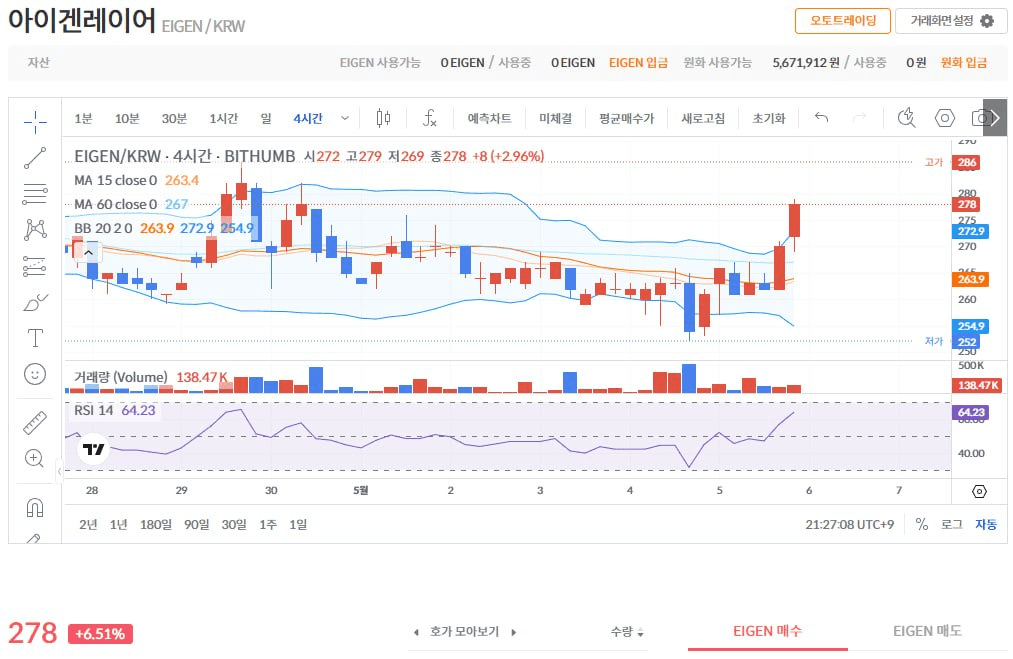Select the trend line drawing tool
Viewport: 1013px width, 659px height.
point(35,158)
